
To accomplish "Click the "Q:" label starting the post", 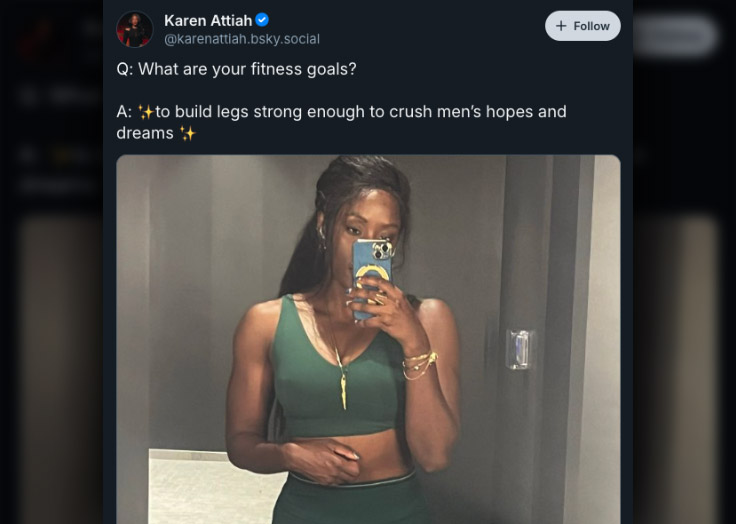I will click(x=125, y=69).
